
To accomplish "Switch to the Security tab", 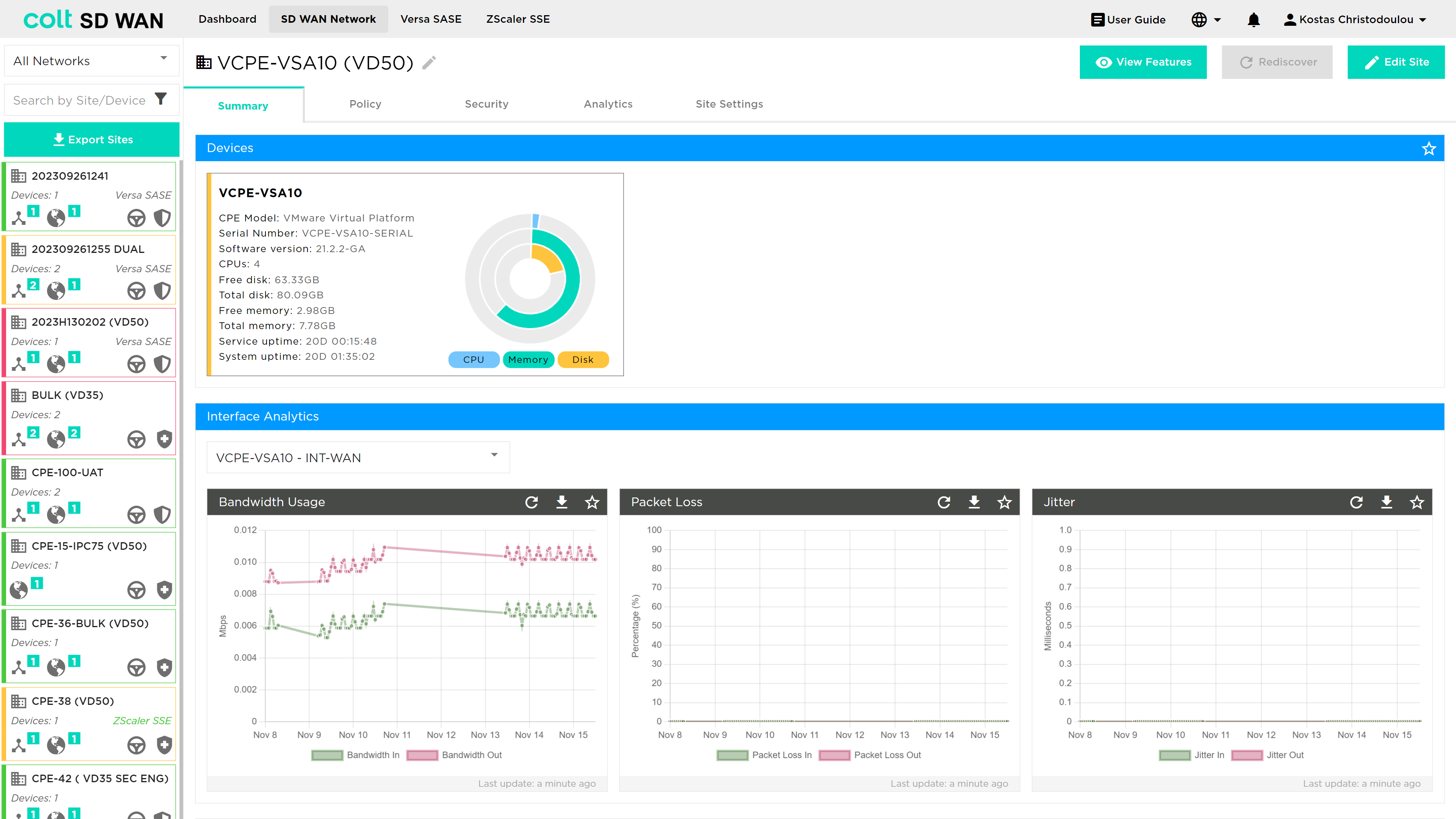I will tap(486, 104).
